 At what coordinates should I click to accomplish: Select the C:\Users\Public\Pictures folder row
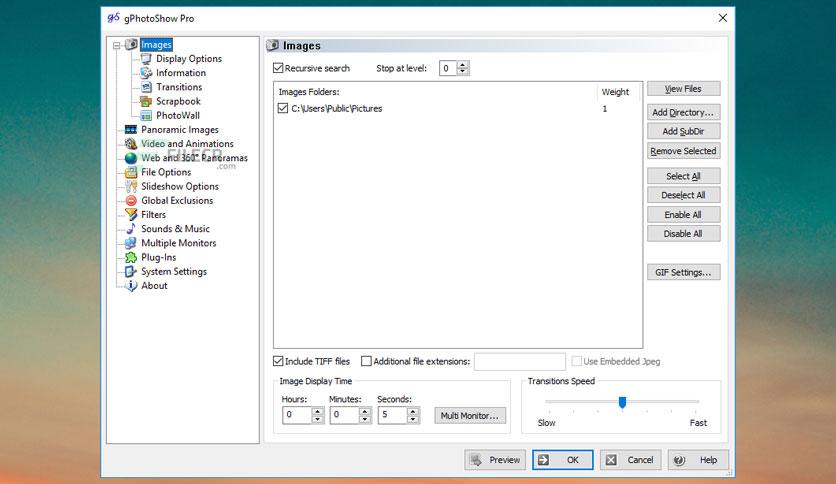pyautogui.click(x=457, y=108)
